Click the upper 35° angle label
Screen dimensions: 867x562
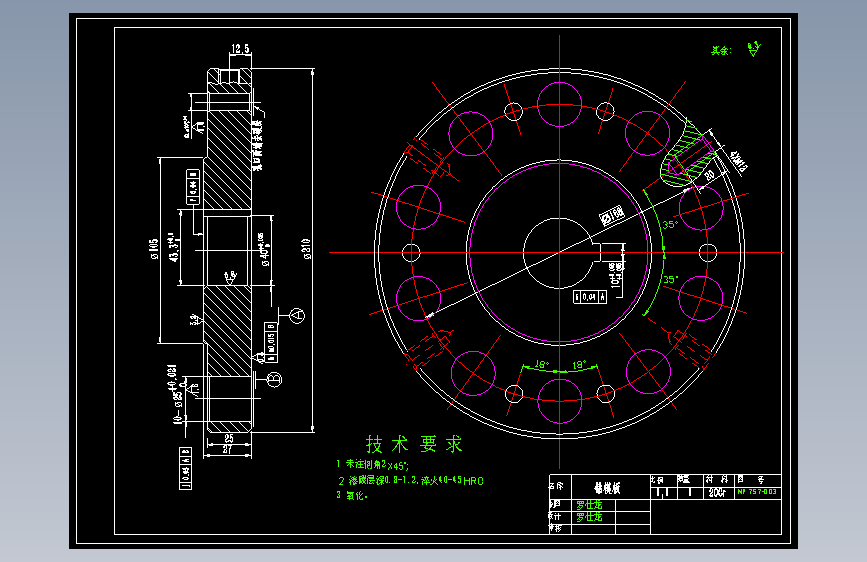pos(670,224)
